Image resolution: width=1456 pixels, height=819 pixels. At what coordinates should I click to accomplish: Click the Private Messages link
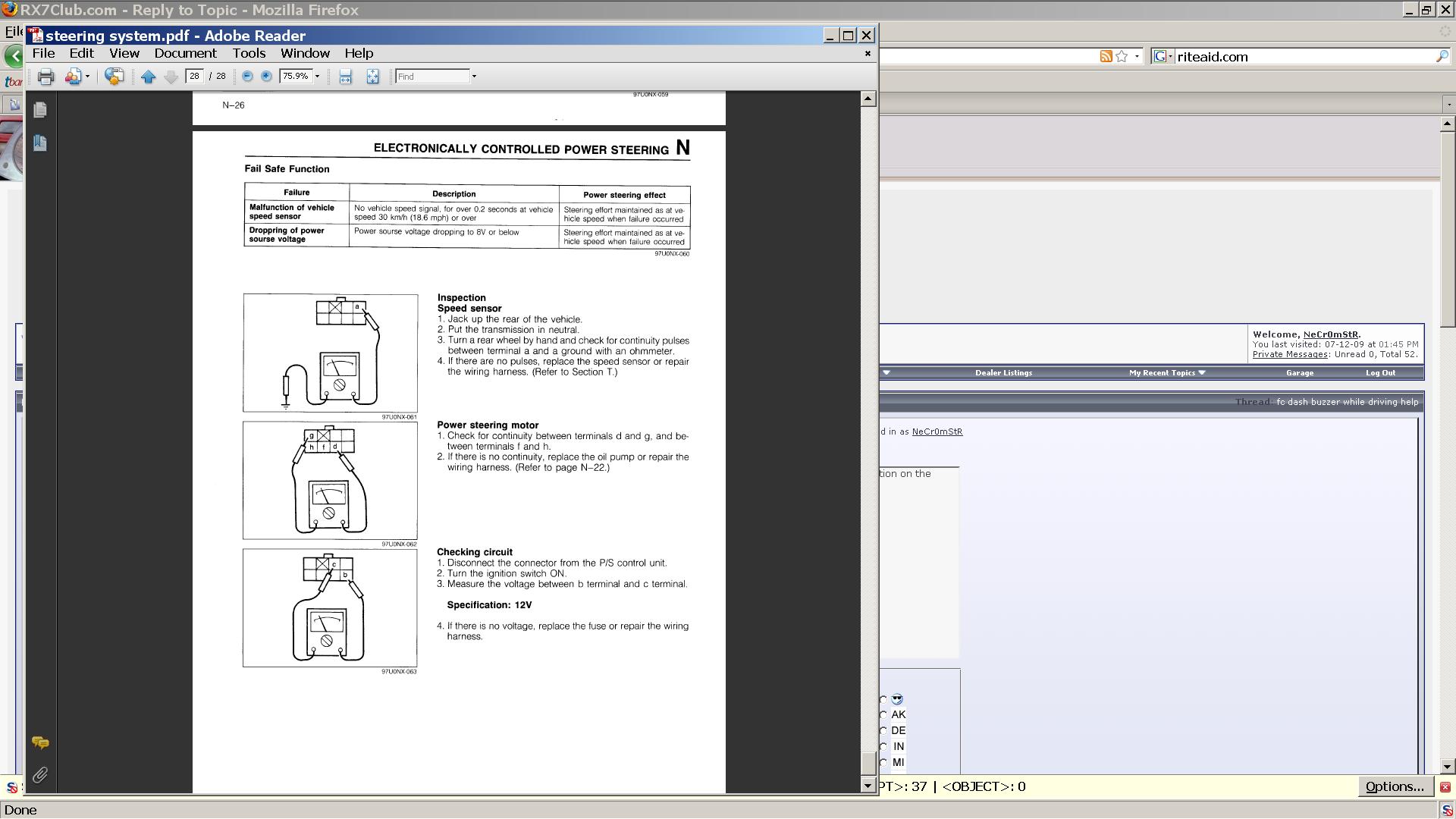click(1289, 354)
